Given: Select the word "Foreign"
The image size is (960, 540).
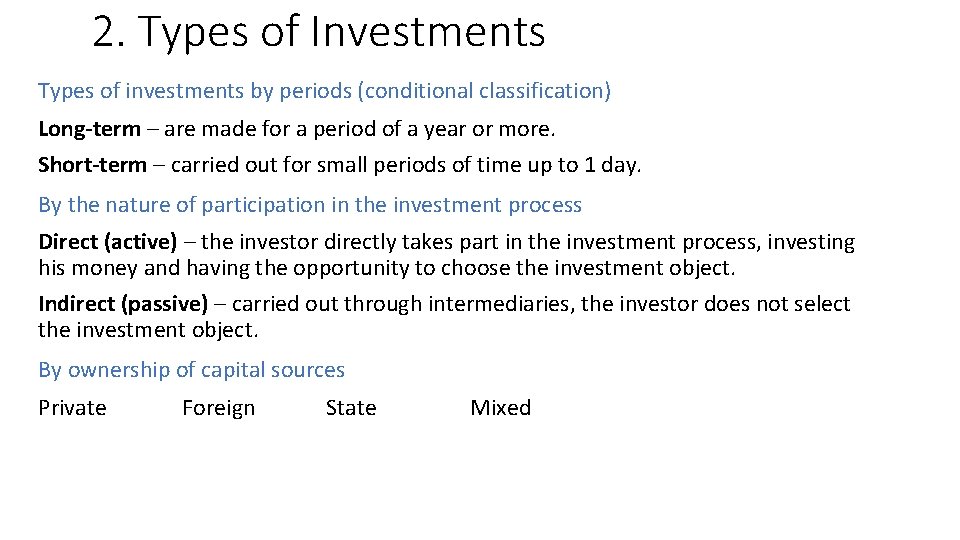Looking at the screenshot, I should tap(218, 408).
